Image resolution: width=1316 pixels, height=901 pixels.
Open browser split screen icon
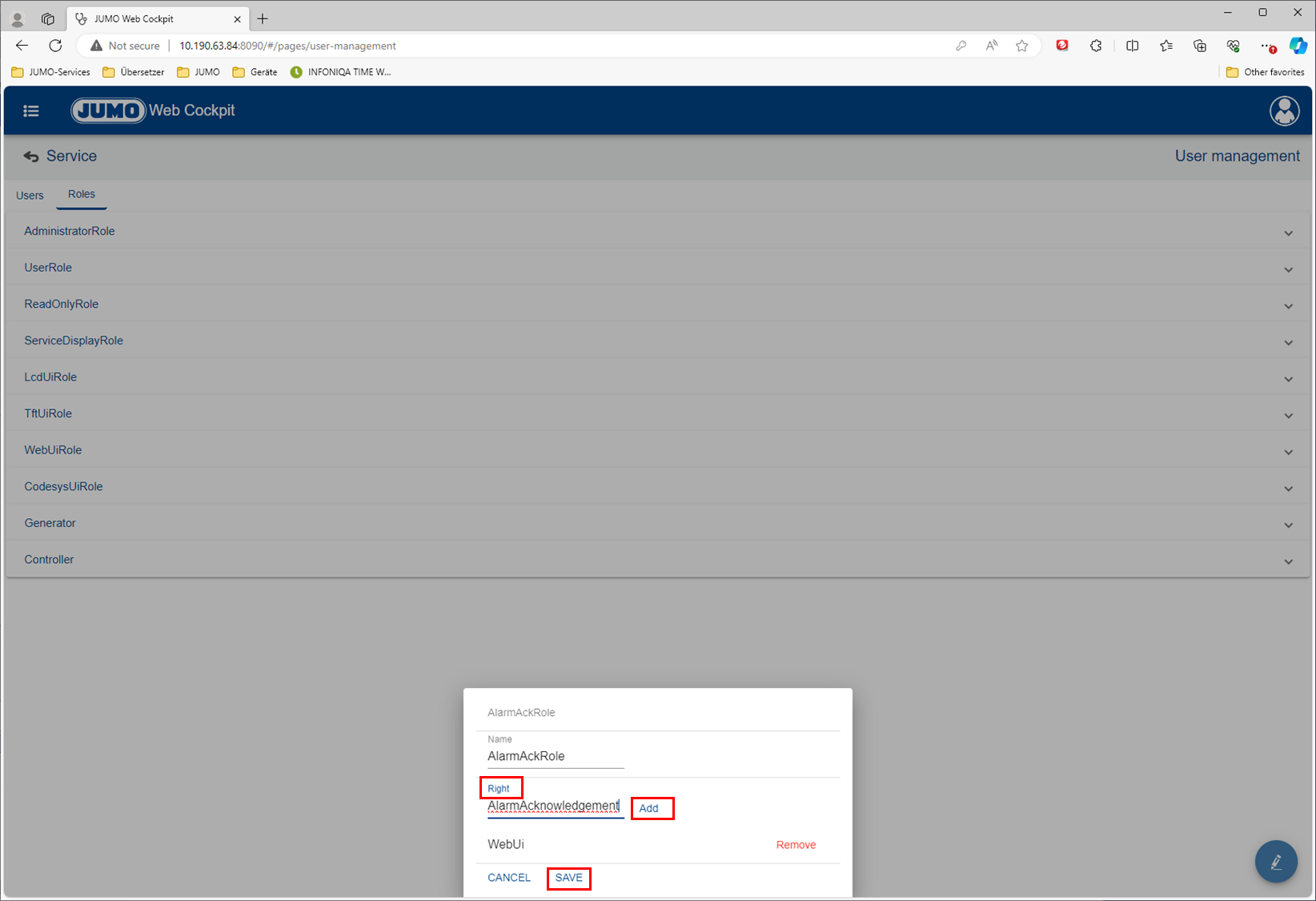[1132, 46]
